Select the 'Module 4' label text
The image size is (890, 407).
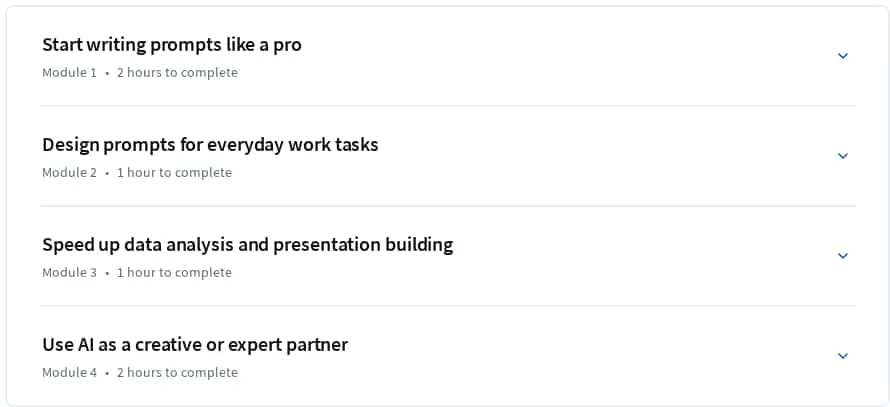click(x=69, y=372)
